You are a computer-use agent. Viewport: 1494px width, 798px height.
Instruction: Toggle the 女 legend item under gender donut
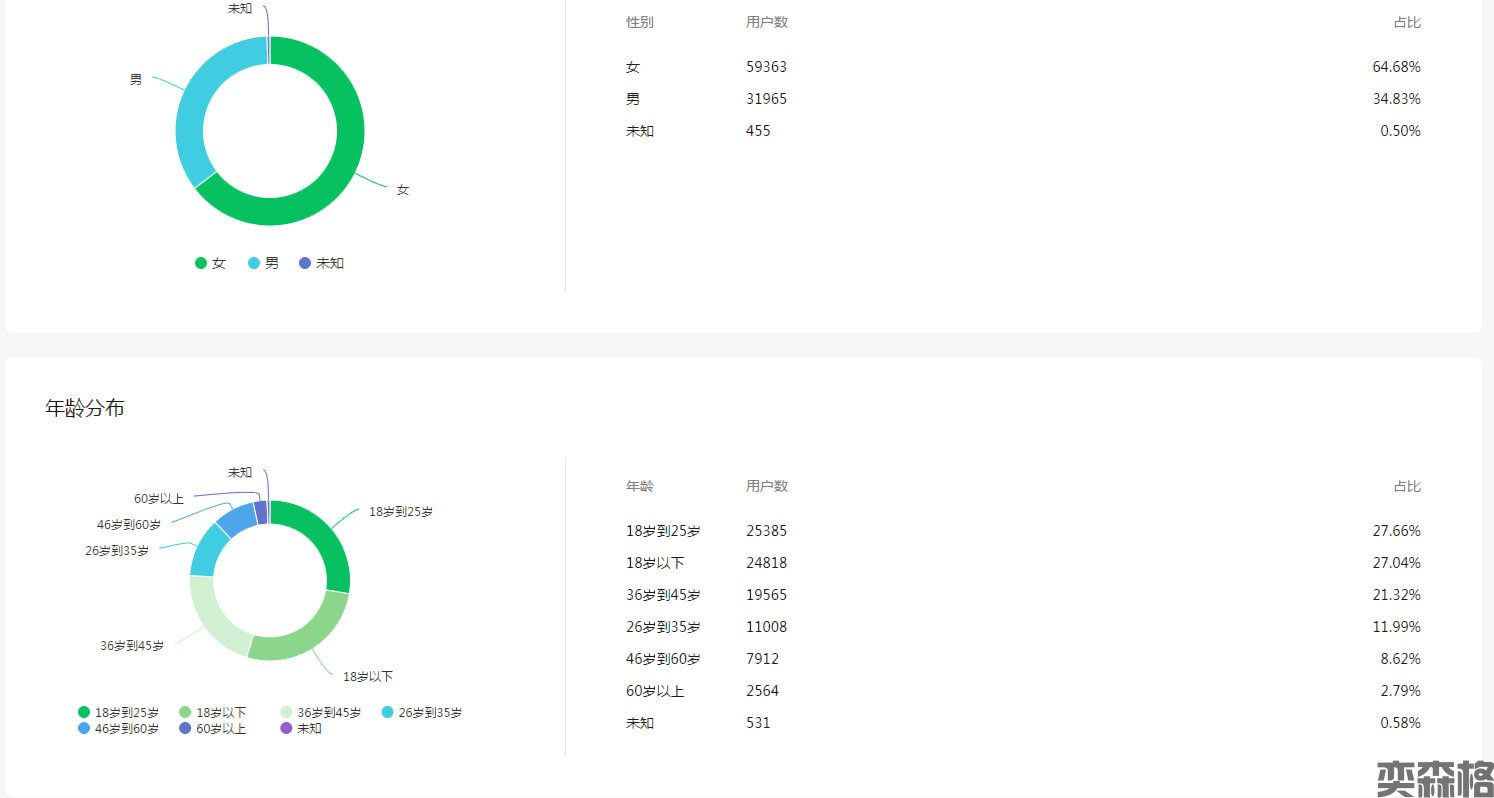click(210, 263)
